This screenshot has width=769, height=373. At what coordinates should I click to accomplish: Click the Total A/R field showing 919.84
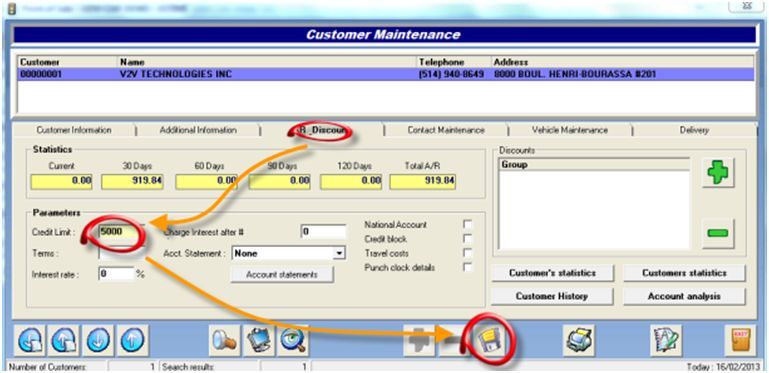423,181
